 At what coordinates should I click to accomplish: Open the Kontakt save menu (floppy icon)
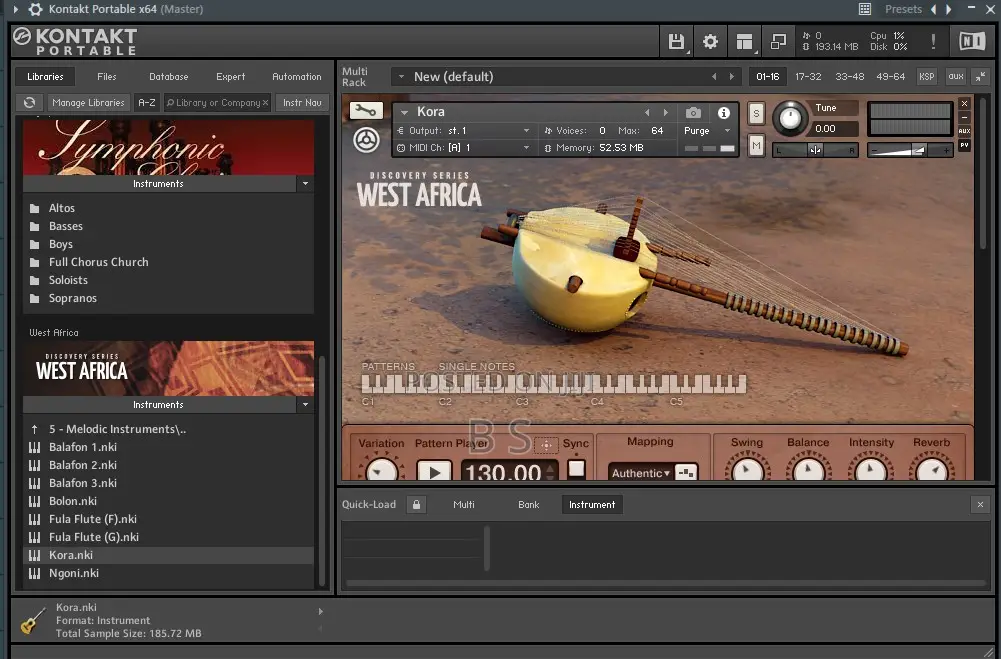click(676, 42)
